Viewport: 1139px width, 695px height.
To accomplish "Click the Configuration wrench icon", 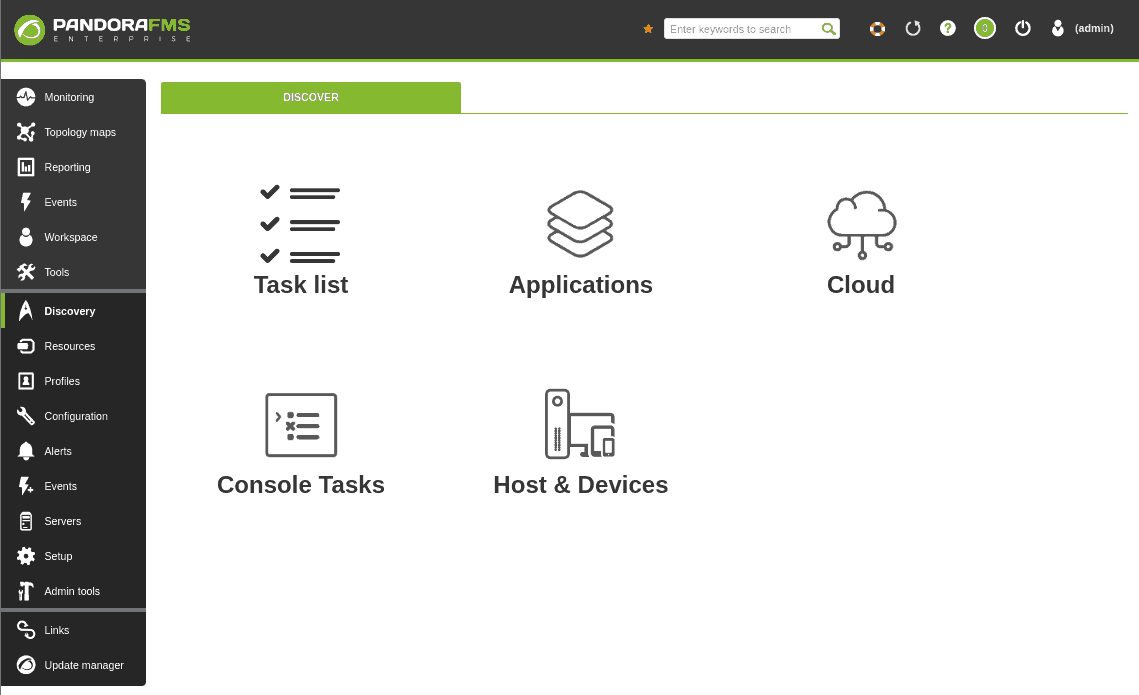I will coord(26,415).
